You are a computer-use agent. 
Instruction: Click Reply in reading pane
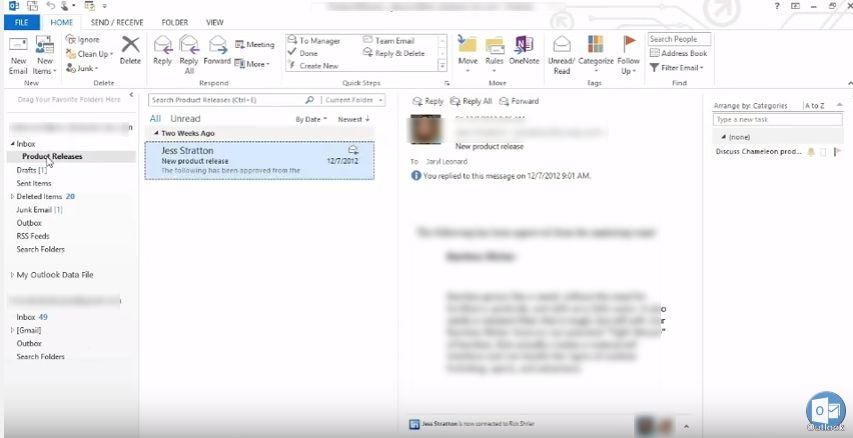(x=428, y=101)
